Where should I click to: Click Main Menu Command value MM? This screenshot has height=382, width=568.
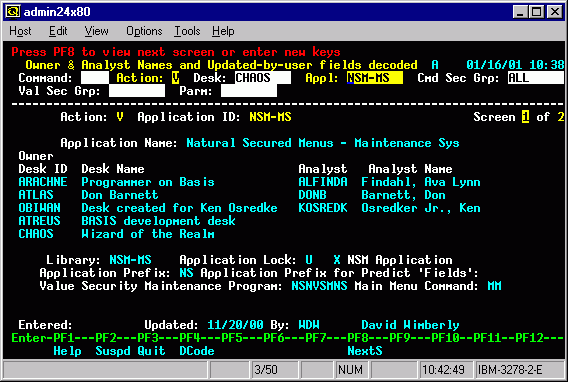[x=494, y=286]
